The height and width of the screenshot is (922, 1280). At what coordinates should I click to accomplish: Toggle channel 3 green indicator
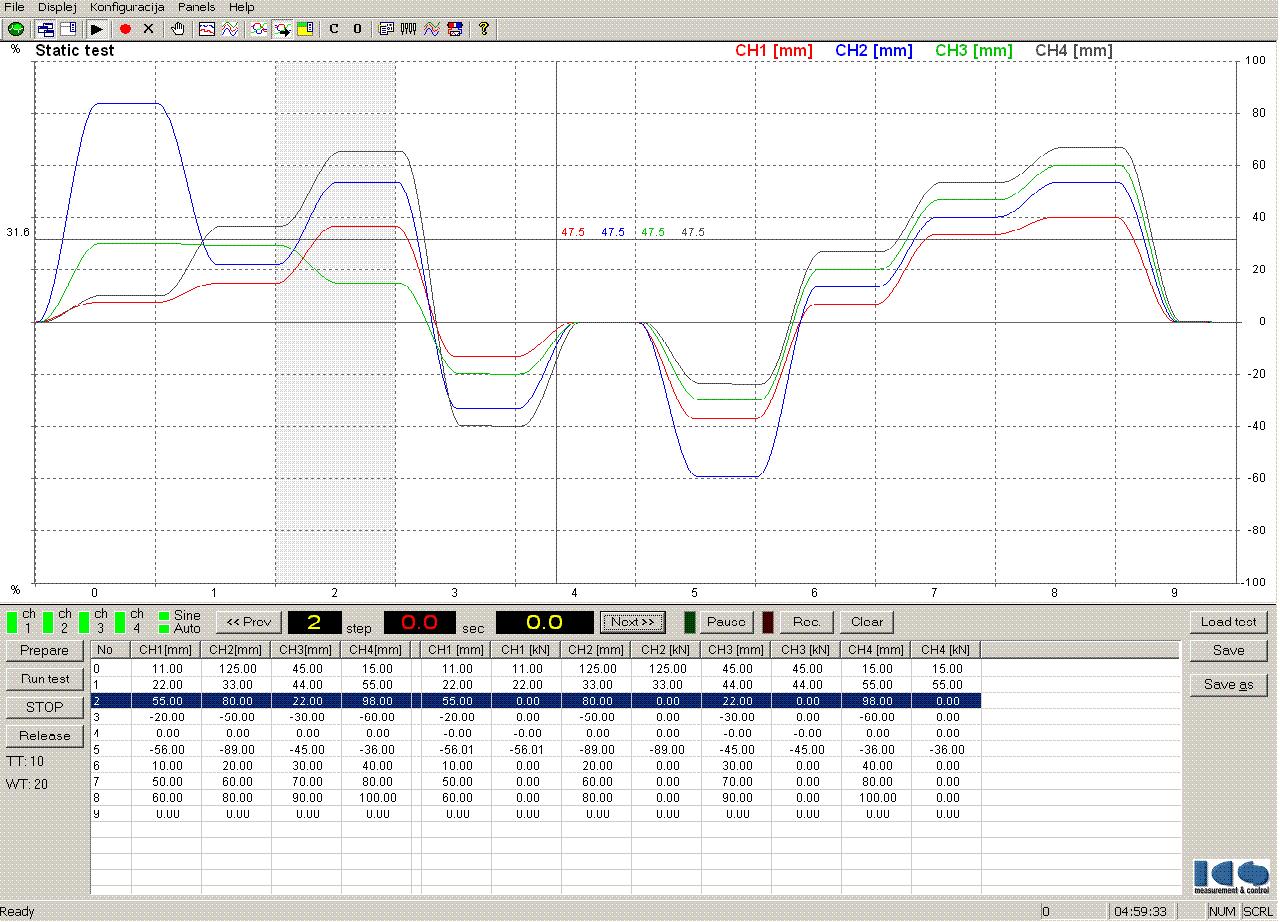(x=85, y=622)
